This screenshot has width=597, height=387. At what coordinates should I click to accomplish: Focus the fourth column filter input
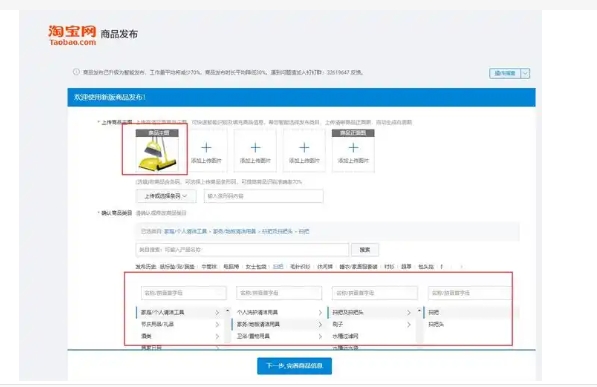click(x=470, y=293)
